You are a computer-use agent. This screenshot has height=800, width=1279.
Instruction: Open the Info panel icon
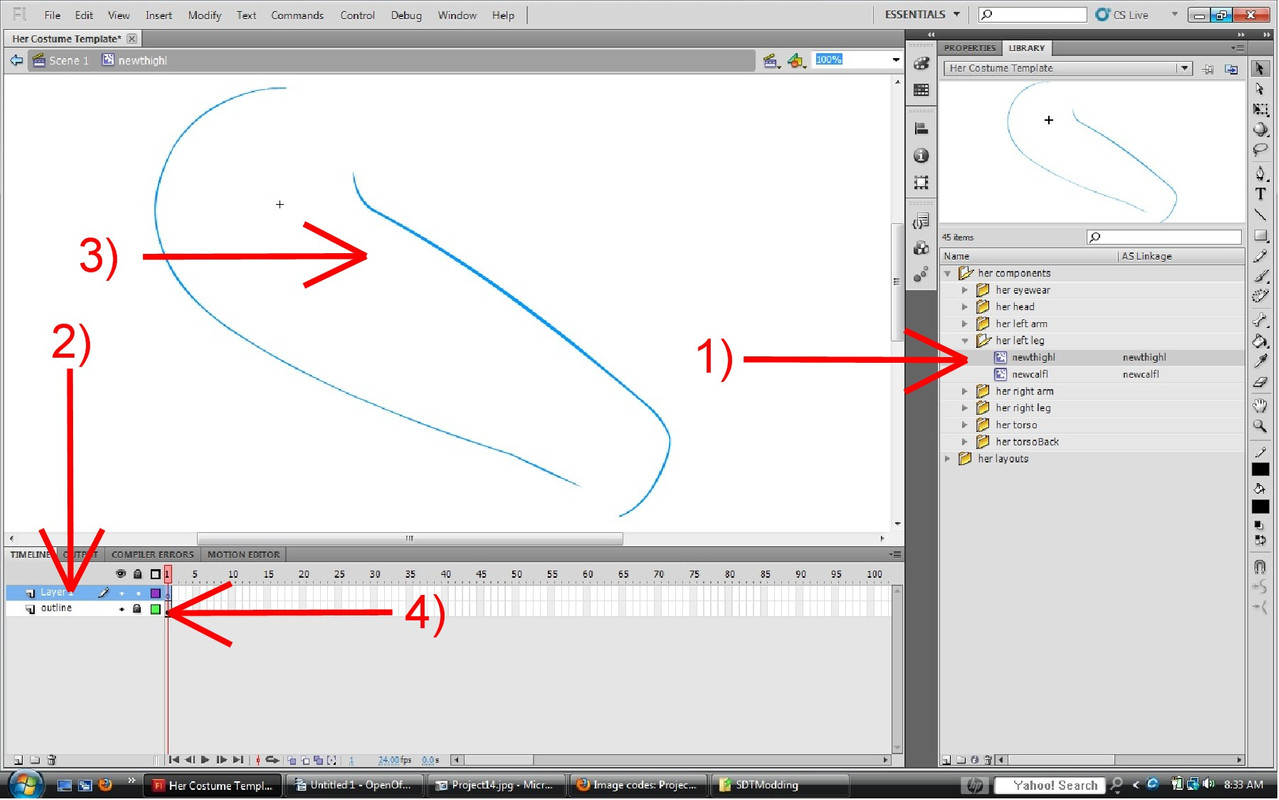[x=921, y=156]
